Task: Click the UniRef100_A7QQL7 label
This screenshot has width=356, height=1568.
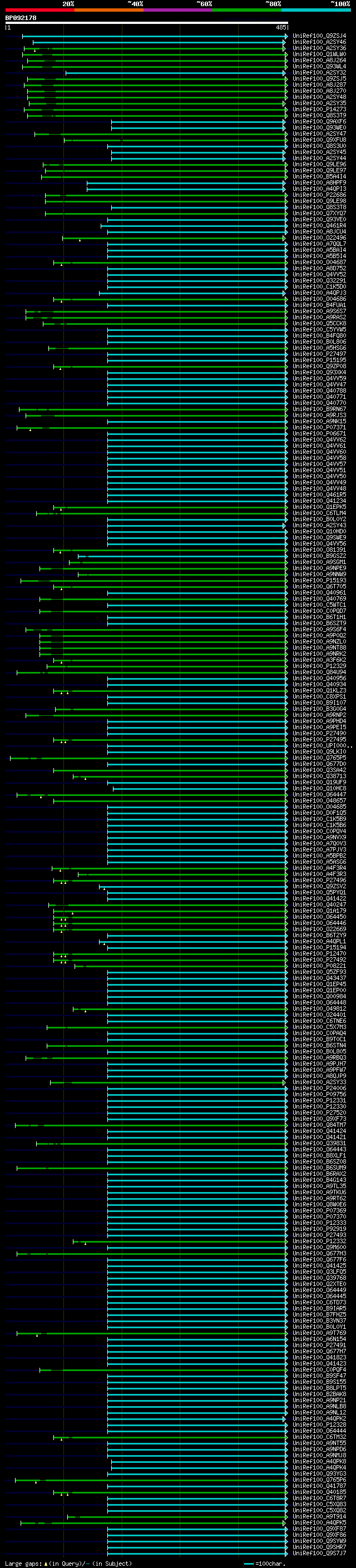Action: pyautogui.click(x=319, y=244)
